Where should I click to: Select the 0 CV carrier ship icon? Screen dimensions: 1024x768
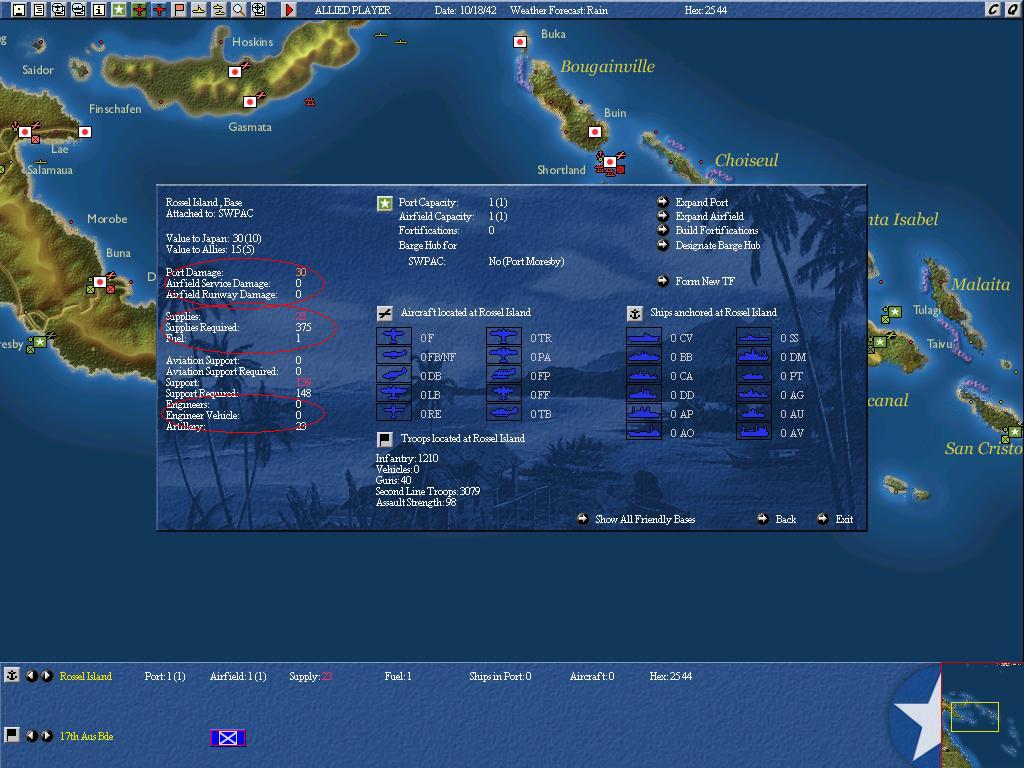tap(644, 337)
